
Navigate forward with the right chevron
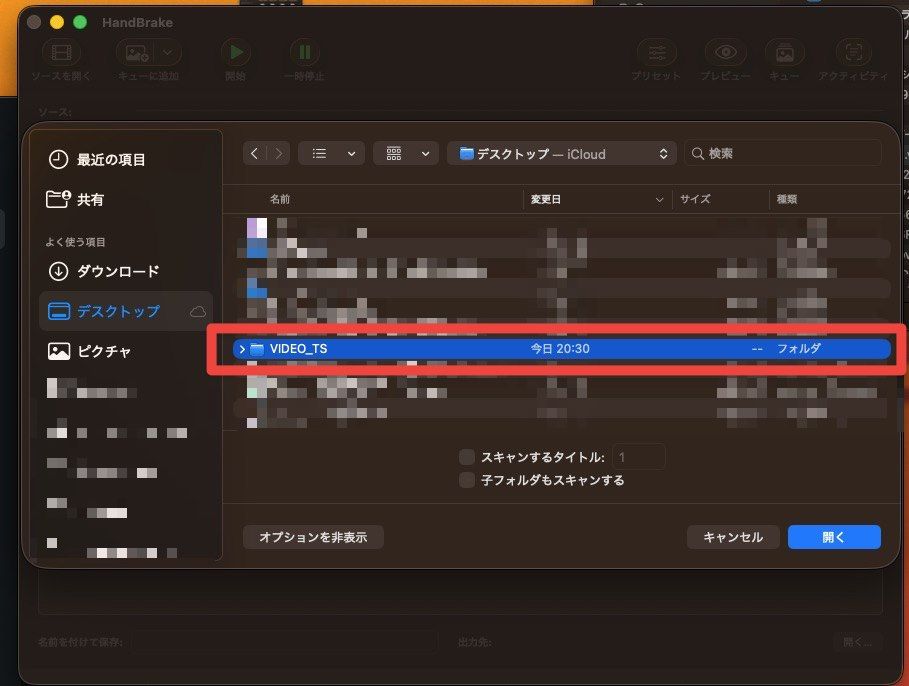tap(278, 154)
